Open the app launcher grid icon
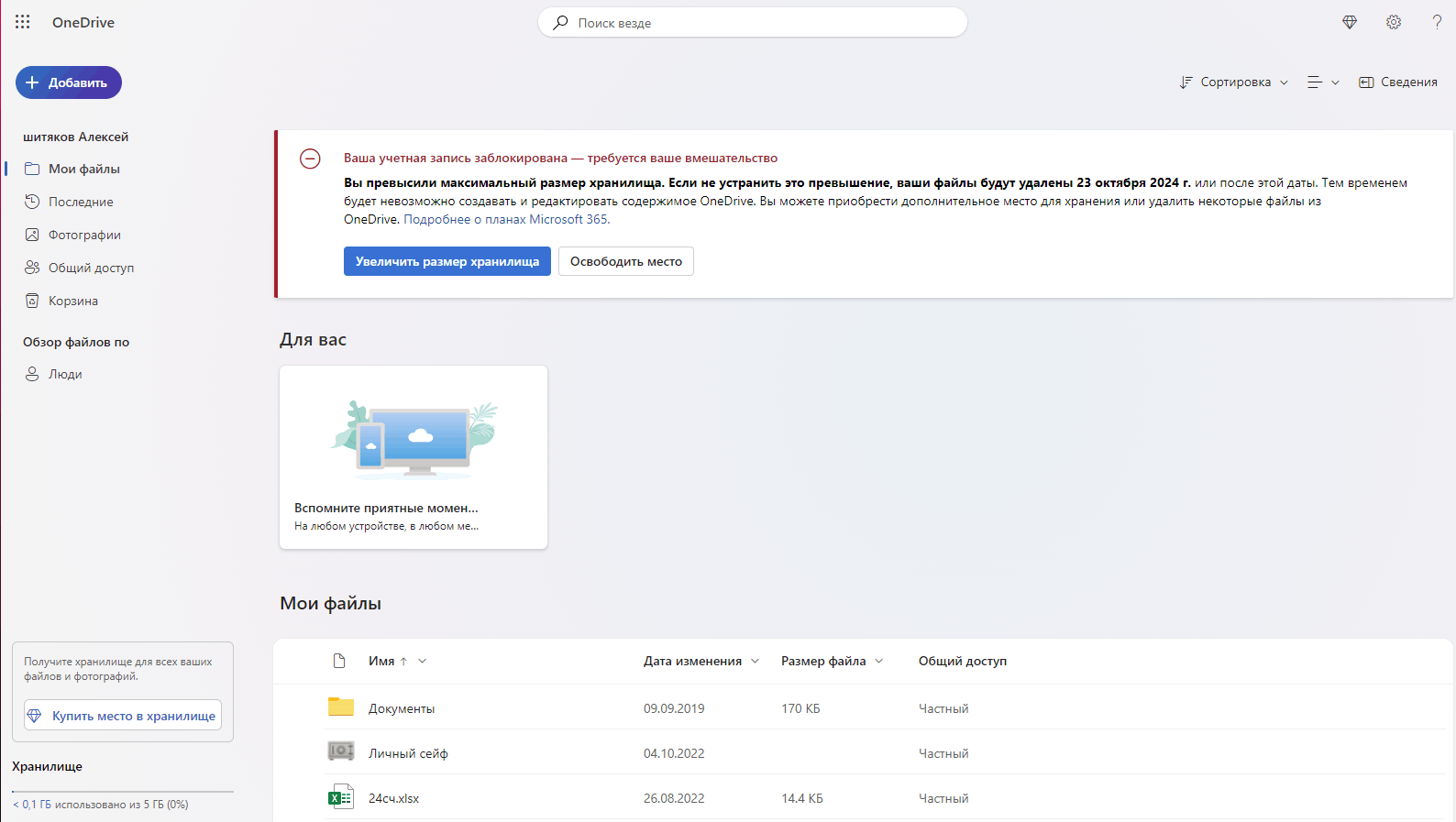The image size is (1456, 822). [x=23, y=22]
